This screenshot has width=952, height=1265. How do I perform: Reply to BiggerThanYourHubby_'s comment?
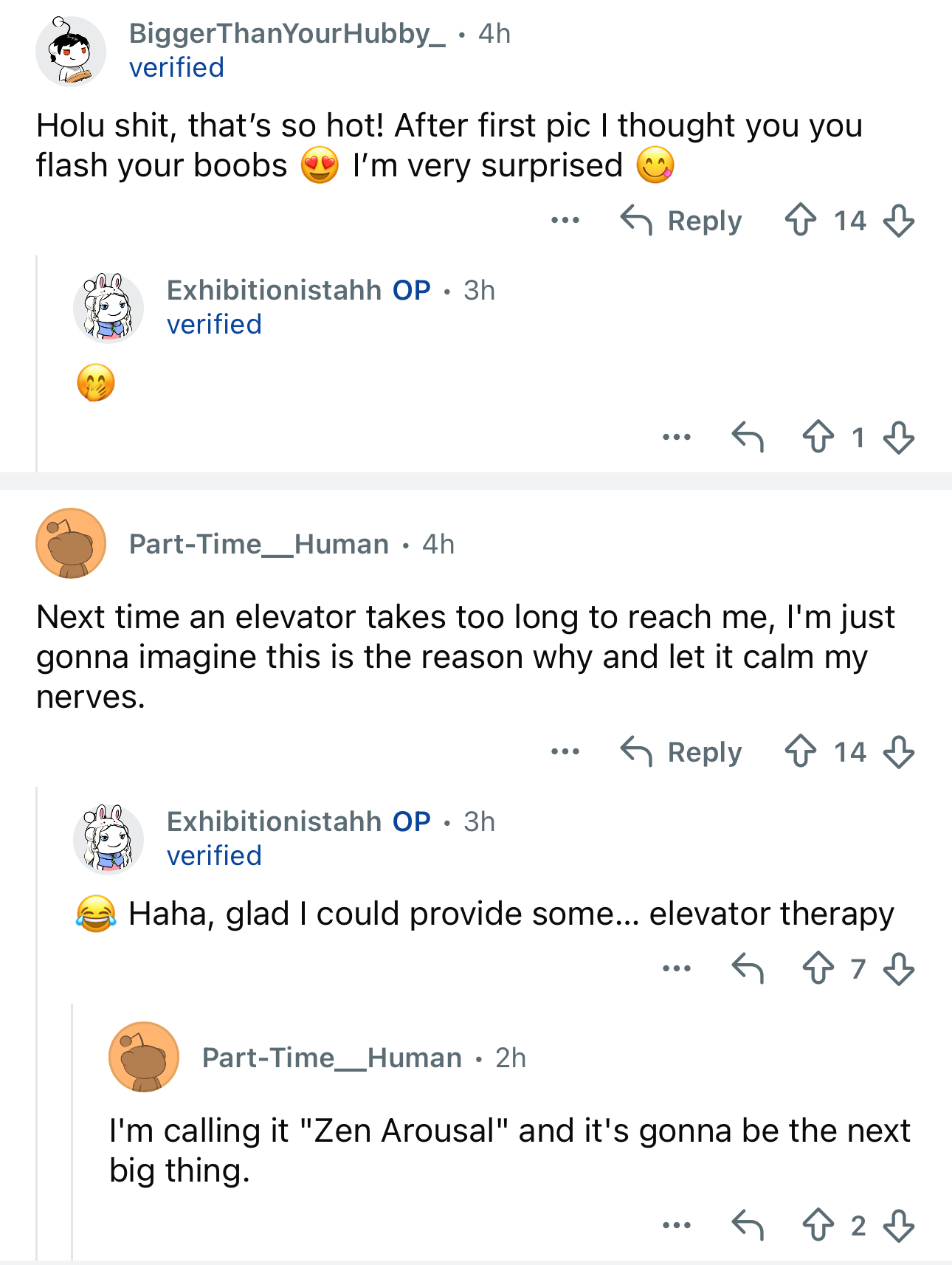pos(682,220)
